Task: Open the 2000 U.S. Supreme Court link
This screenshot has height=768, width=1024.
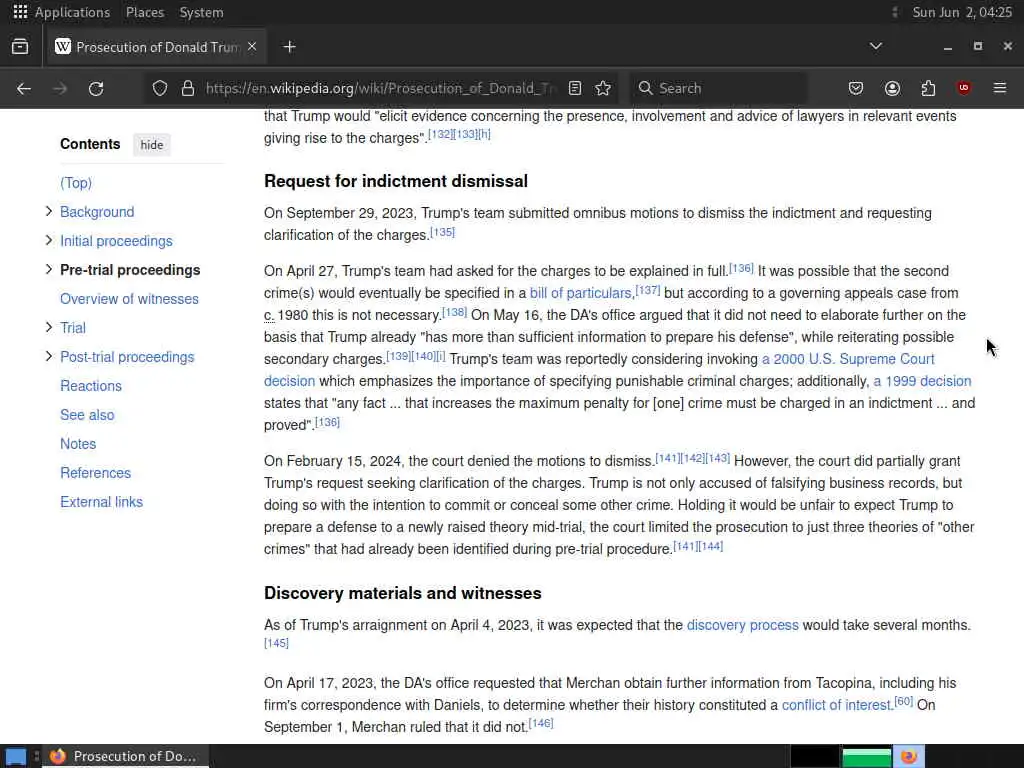Action: click(x=848, y=359)
